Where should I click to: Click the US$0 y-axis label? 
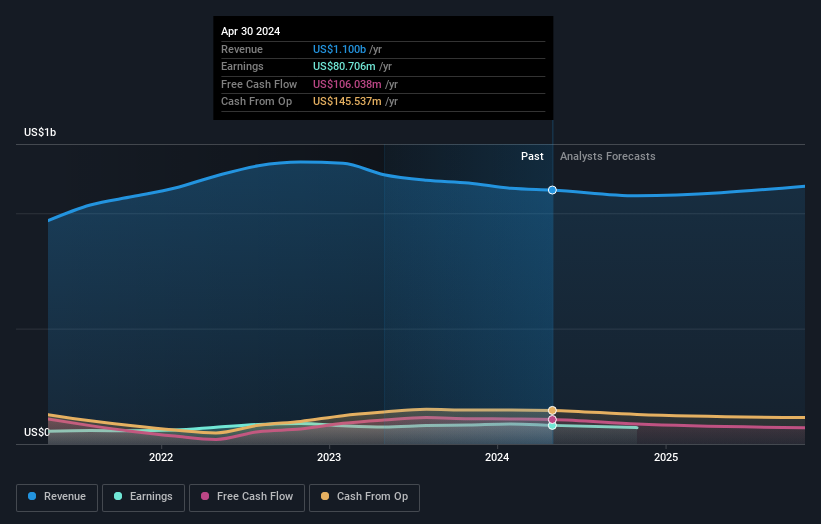37,432
